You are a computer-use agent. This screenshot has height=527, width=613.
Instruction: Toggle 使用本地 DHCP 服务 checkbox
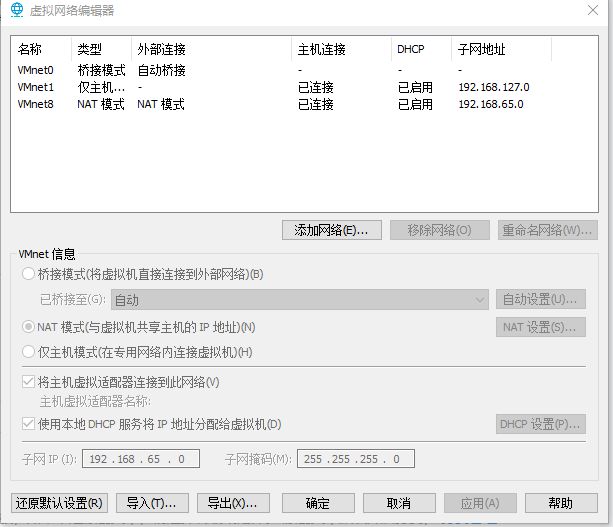28,424
